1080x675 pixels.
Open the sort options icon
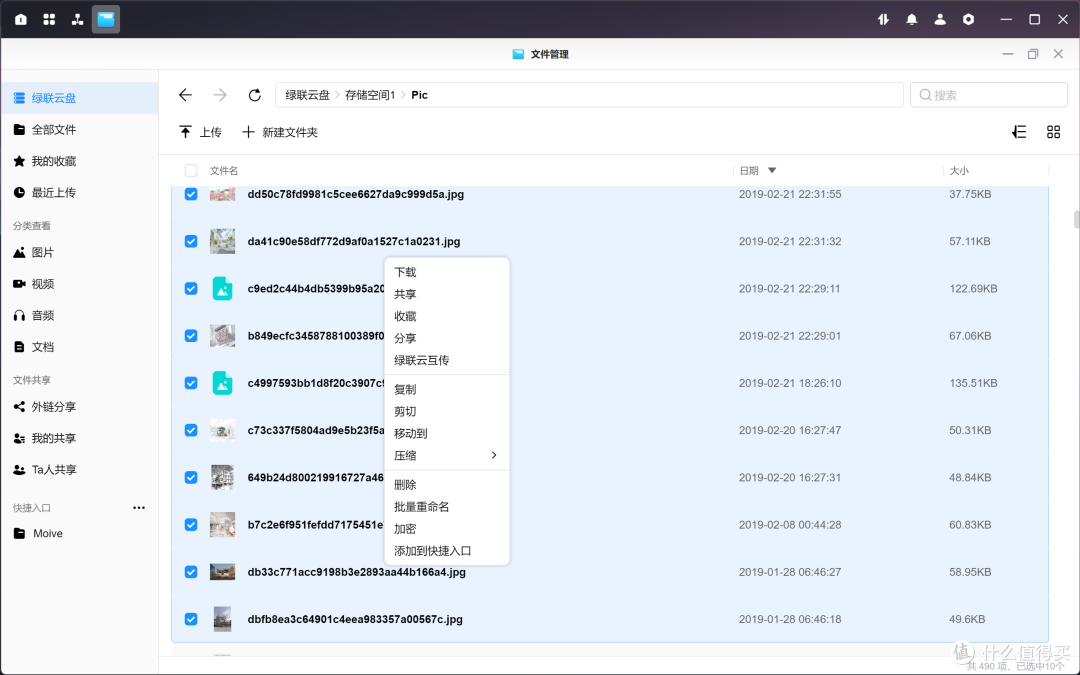[x=1019, y=132]
